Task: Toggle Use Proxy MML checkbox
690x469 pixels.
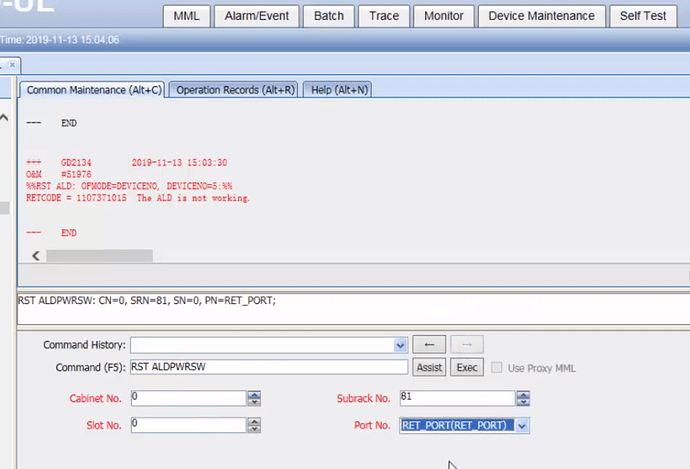Action: coord(496,367)
